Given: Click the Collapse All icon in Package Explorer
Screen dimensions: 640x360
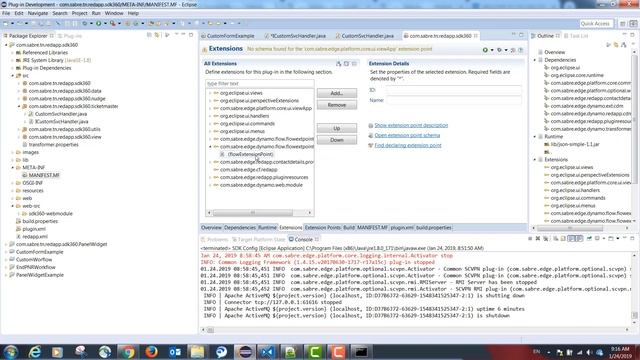Looking at the screenshot, I should [149, 36].
